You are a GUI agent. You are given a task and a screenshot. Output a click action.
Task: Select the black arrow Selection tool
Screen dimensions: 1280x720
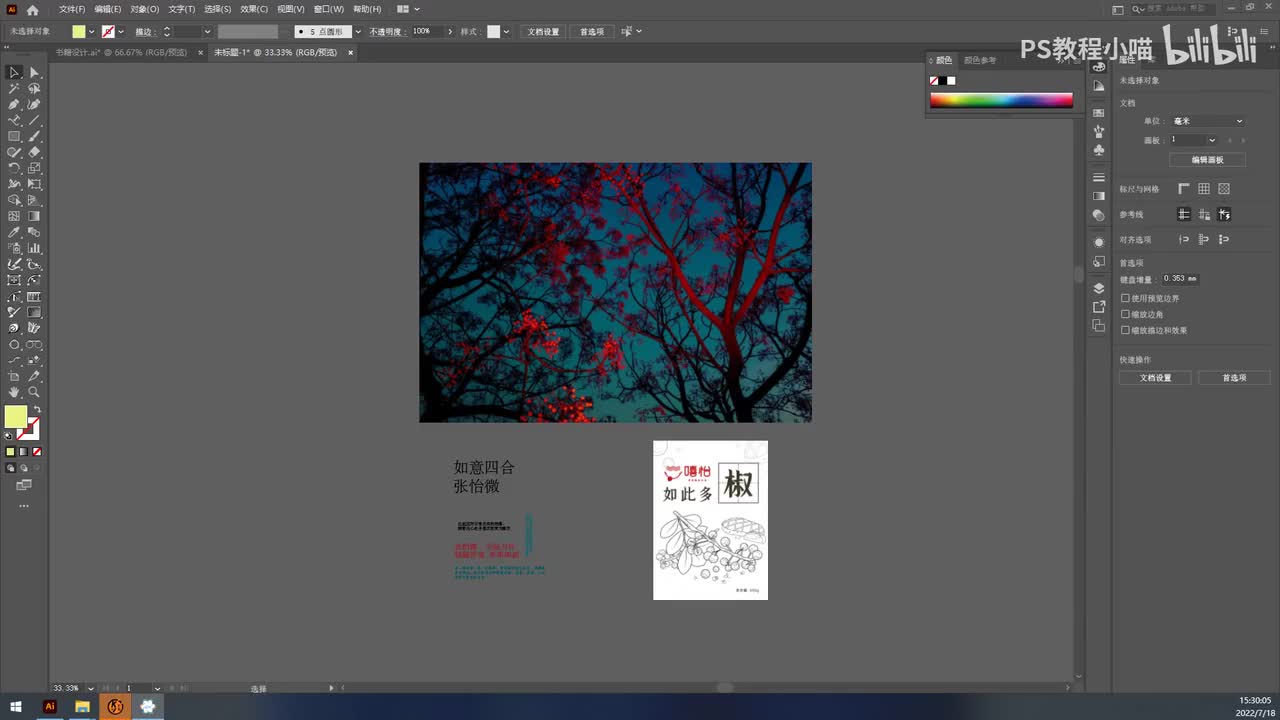[x=14, y=72]
